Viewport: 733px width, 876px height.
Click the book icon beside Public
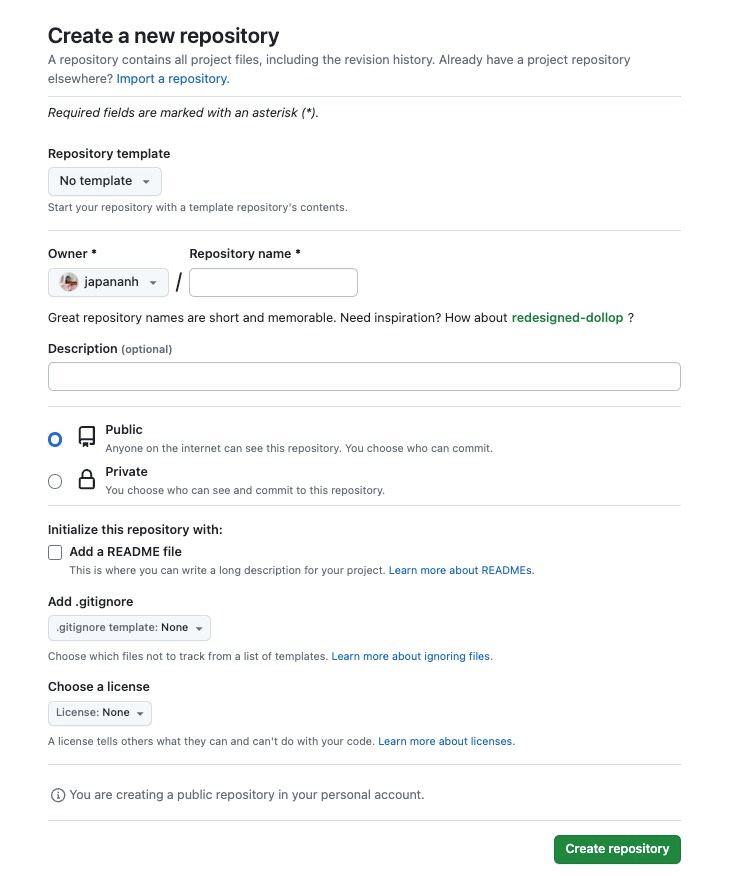(x=86, y=436)
